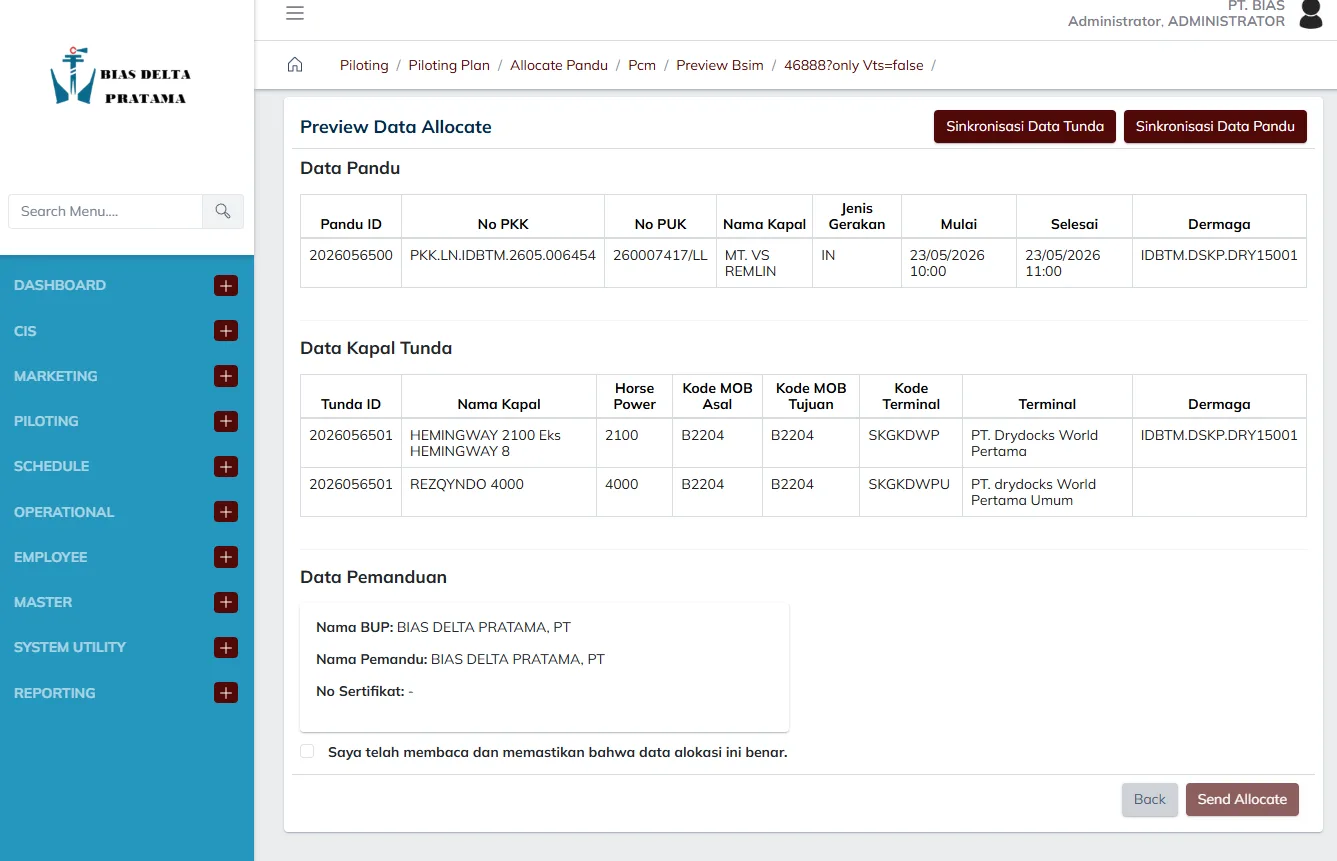
Task: Expand the EMPLOYEE plus icon
Action: 226,557
